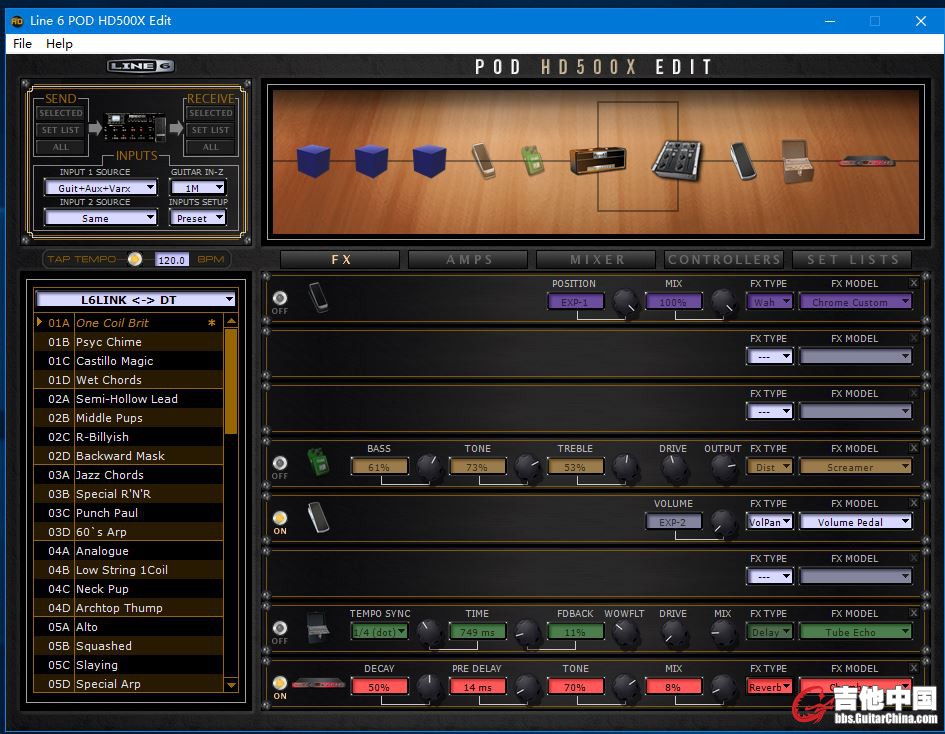Turn off the Volume Pedal effect
This screenshot has height=734, width=945.
[280, 518]
